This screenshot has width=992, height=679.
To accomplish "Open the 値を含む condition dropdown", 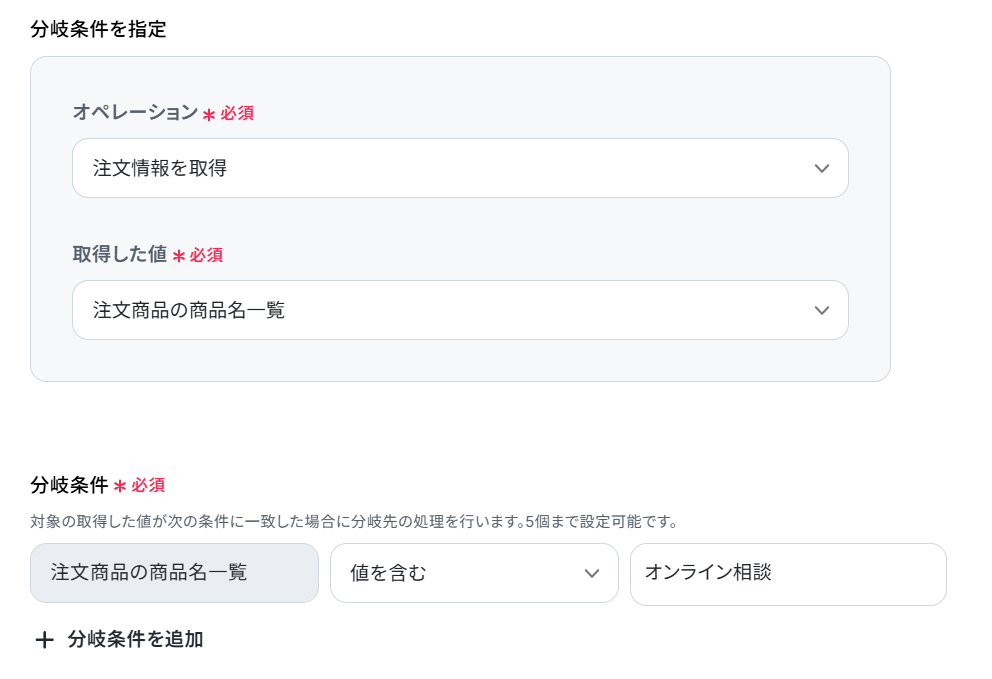I will 474,573.
